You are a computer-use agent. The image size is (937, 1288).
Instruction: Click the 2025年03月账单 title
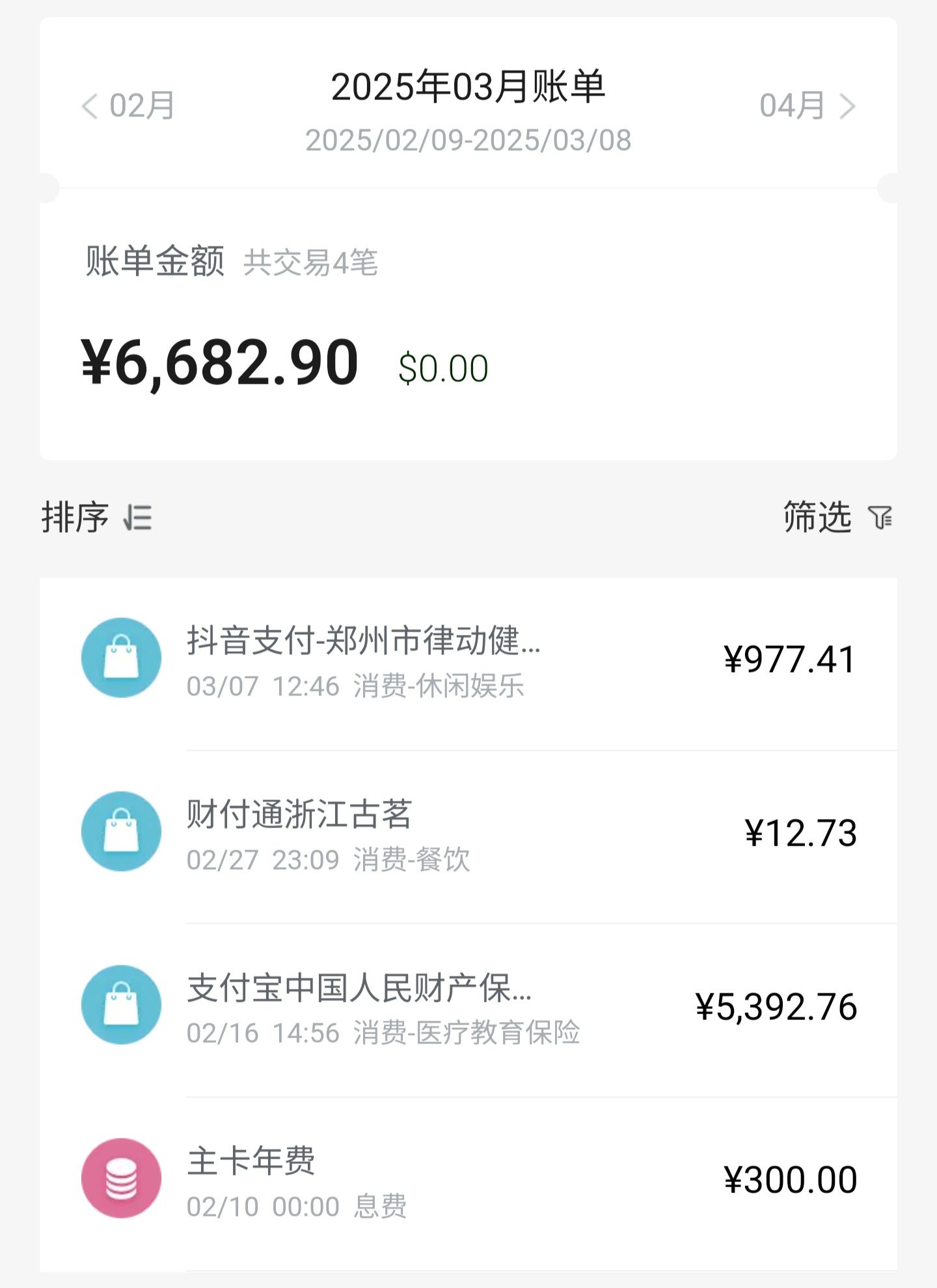click(x=468, y=87)
